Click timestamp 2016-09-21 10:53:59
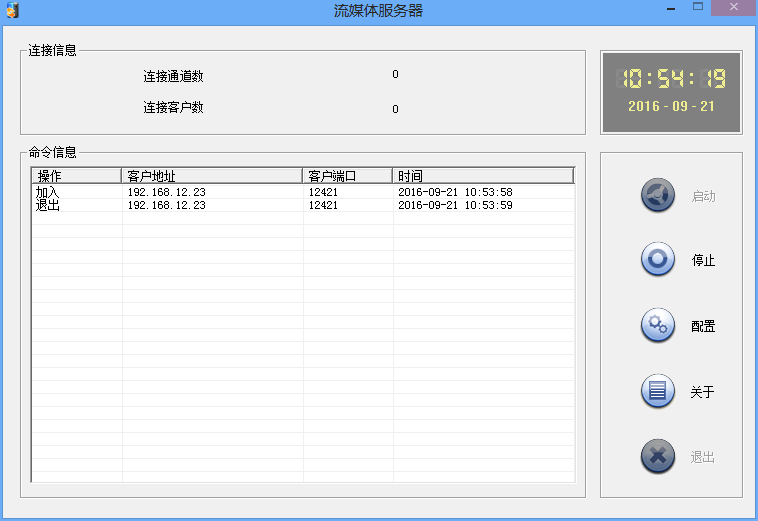The image size is (758, 521). (x=455, y=205)
